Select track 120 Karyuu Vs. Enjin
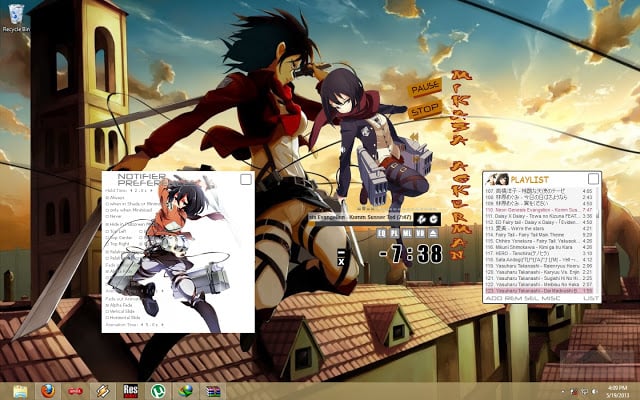The width and height of the screenshot is (640, 400). pyautogui.click(x=539, y=272)
